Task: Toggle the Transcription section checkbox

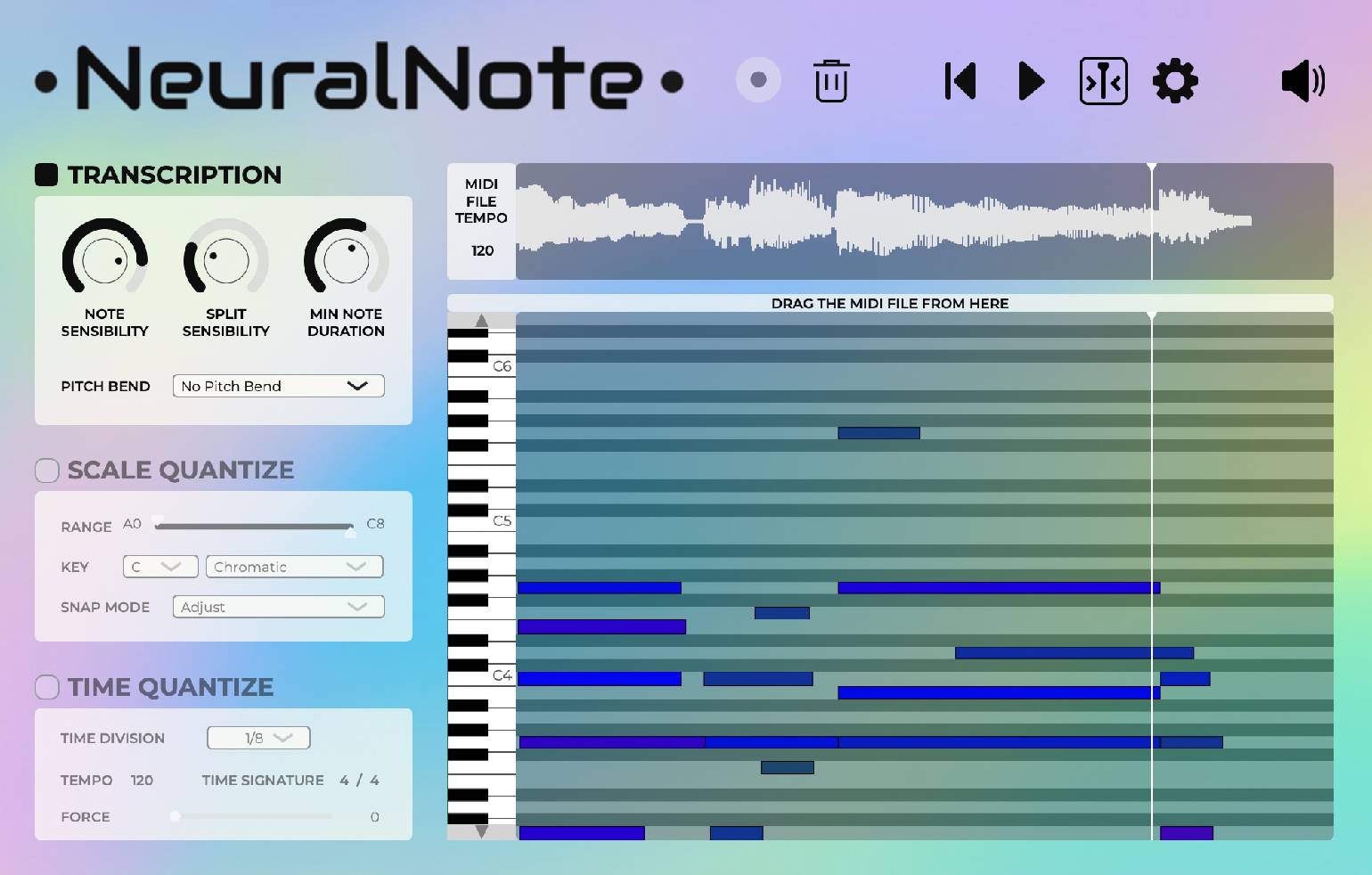Action: point(46,175)
